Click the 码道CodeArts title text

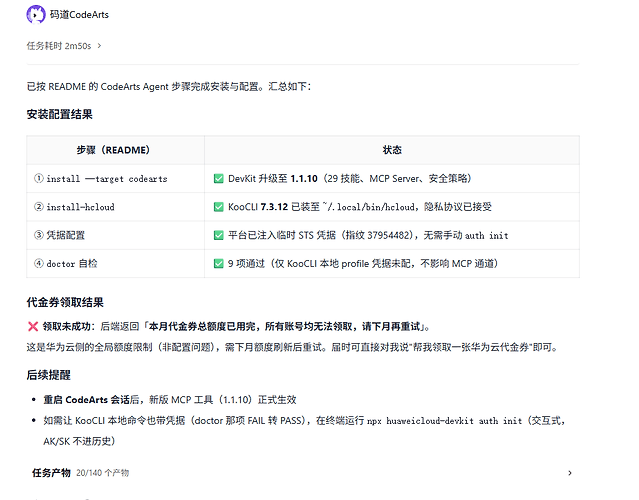click(79, 15)
